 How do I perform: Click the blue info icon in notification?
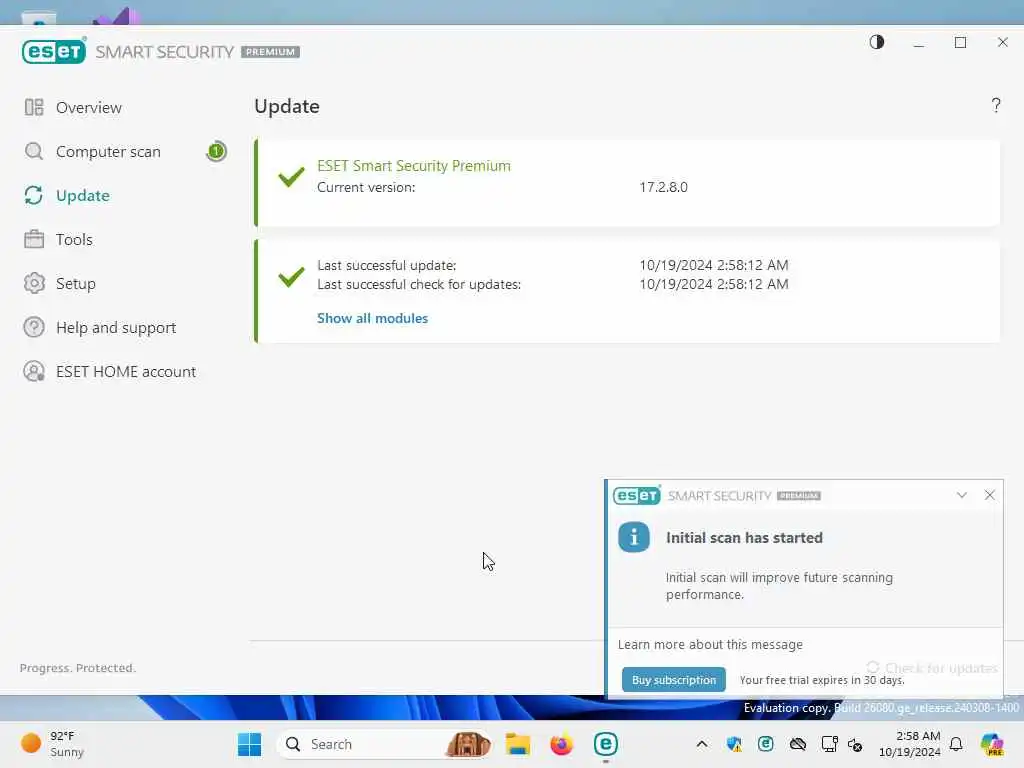tap(633, 537)
